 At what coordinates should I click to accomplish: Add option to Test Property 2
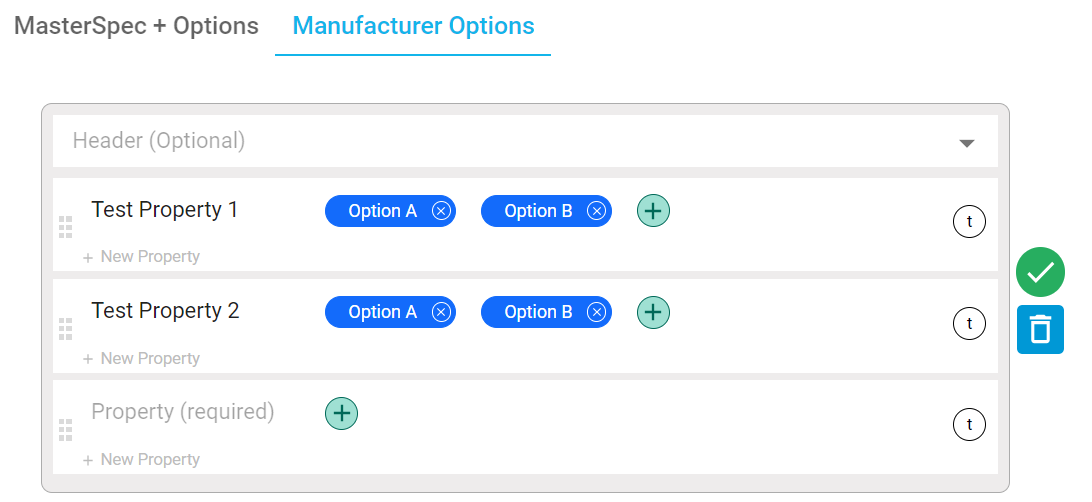tap(653, 312)
